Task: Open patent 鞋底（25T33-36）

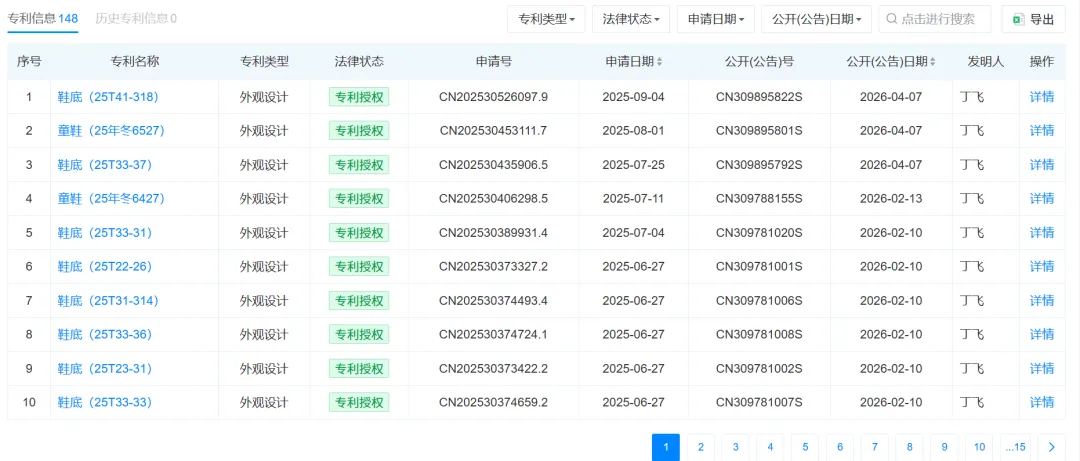Action: tap(105, 334)
